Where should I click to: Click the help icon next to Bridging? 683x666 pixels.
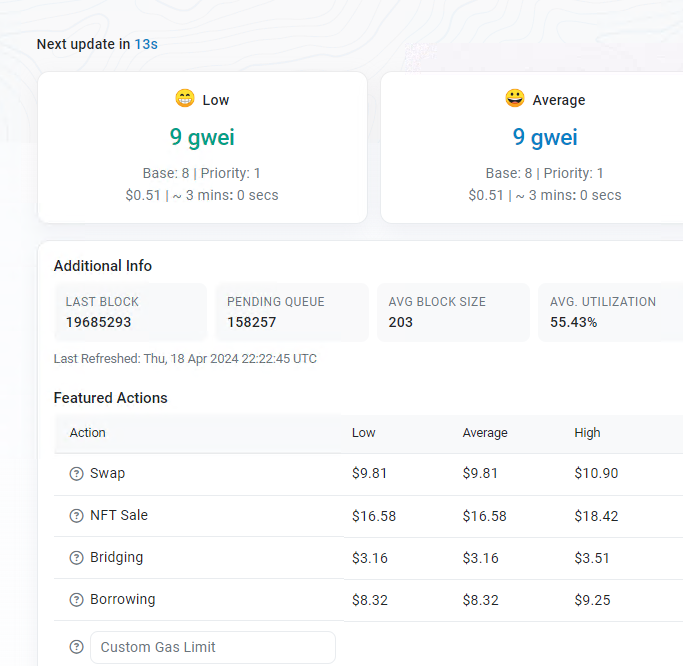pyautogui.click(x=76, y=558)
